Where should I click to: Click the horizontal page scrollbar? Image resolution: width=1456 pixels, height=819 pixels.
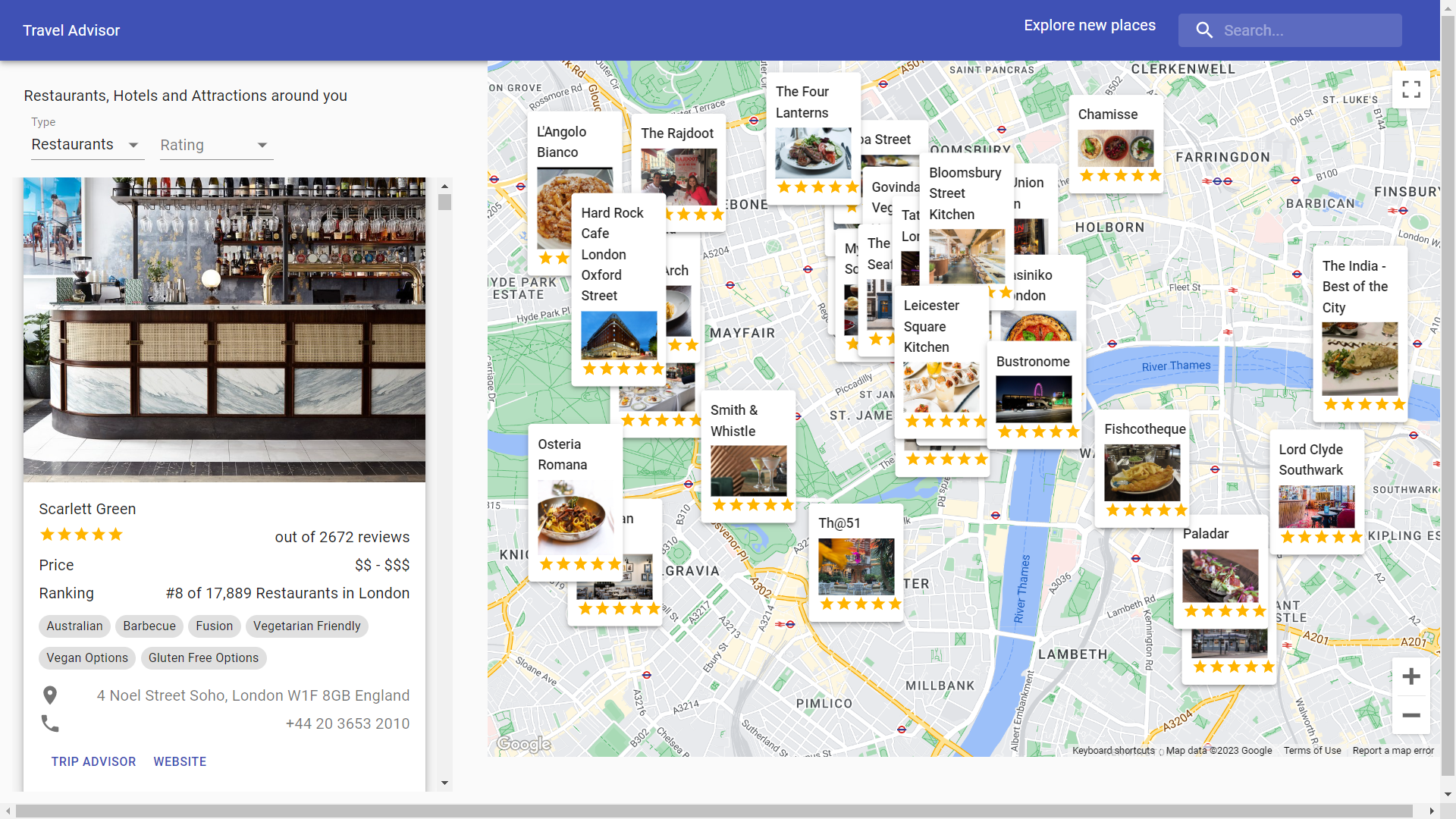click(x=714, y=811)
